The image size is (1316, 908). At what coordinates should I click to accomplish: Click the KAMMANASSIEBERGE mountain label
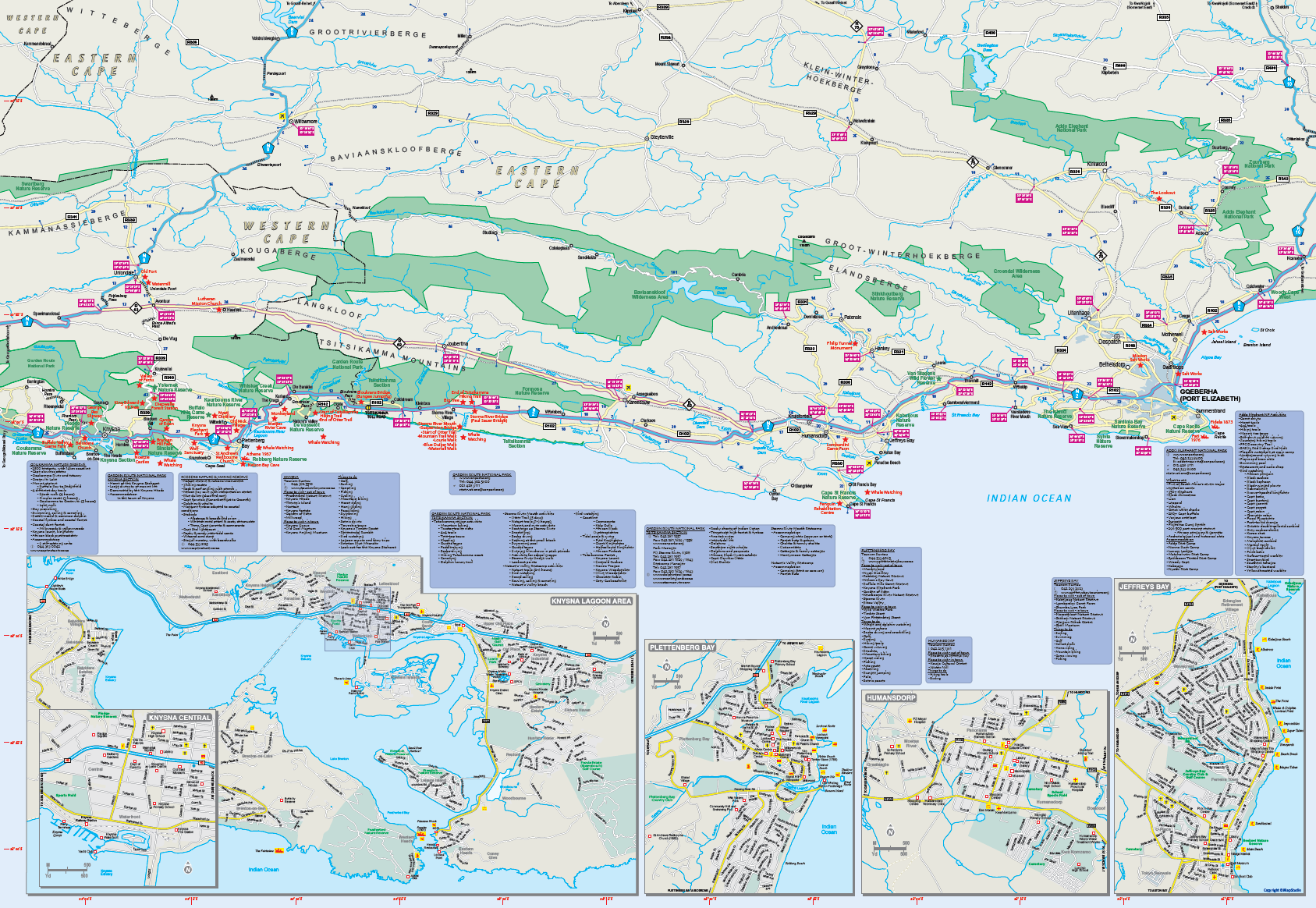click(66, 225)
